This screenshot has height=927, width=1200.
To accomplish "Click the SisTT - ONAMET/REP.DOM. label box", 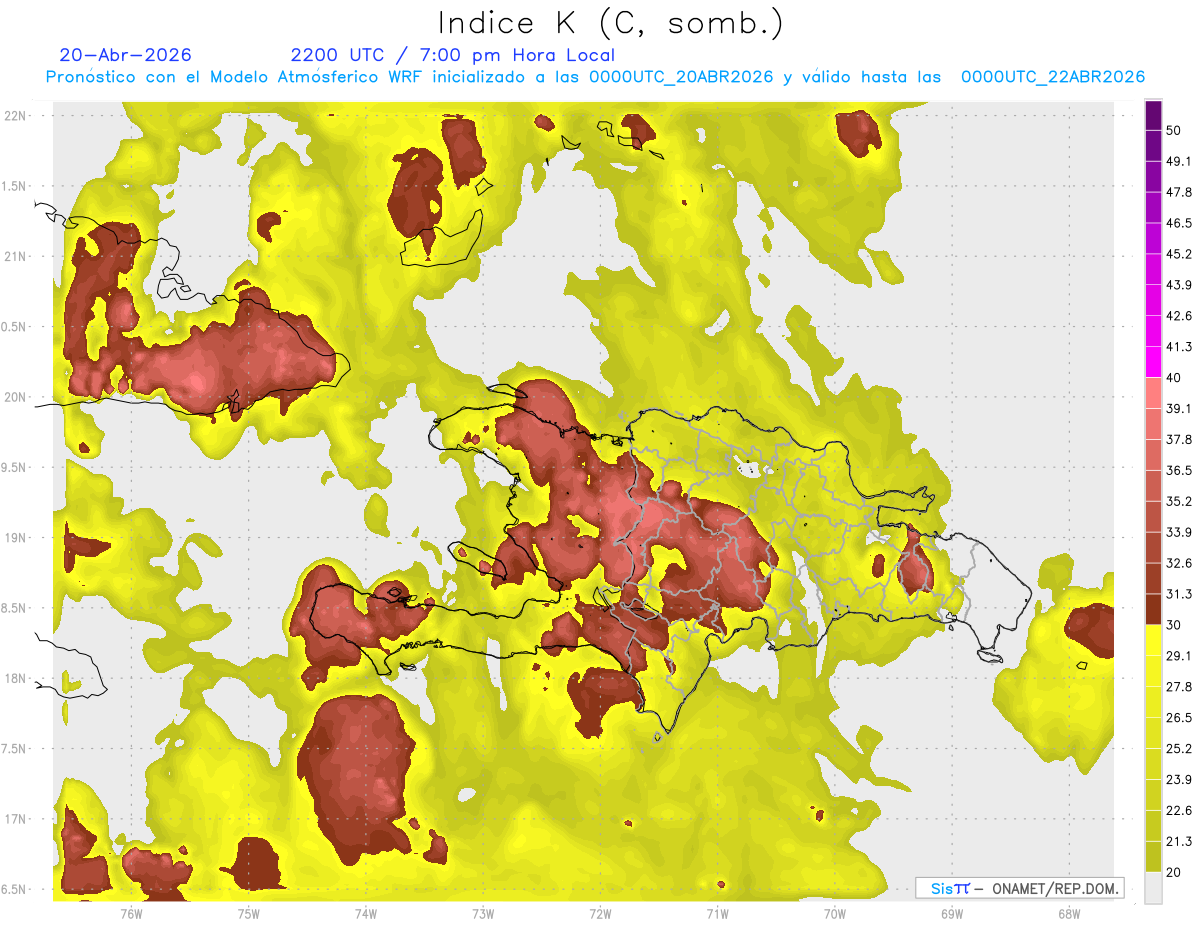I will pyautogui.click(x=1019, y=888).
